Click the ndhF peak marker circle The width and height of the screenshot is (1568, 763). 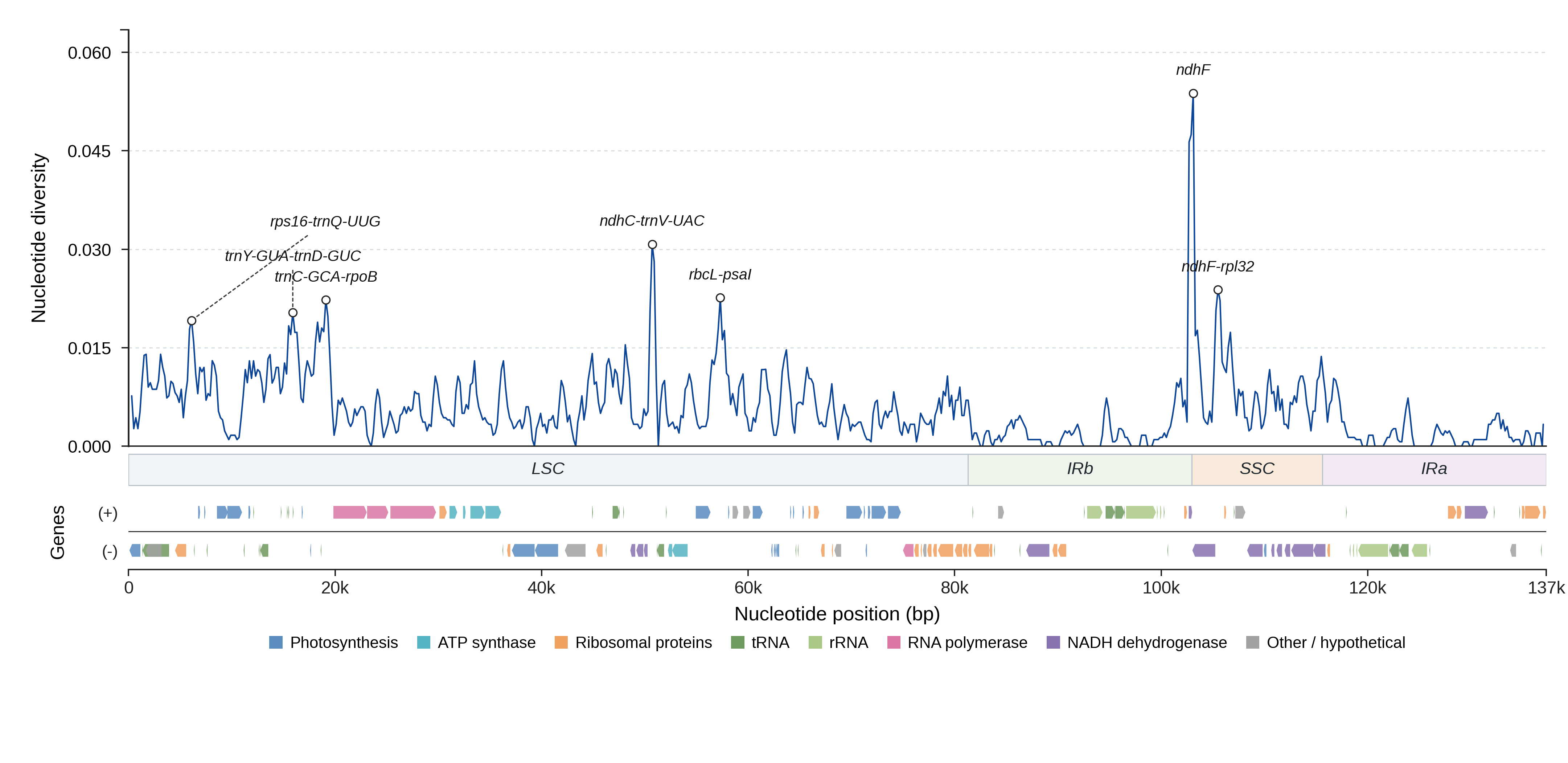click(x=1193, y=93)
